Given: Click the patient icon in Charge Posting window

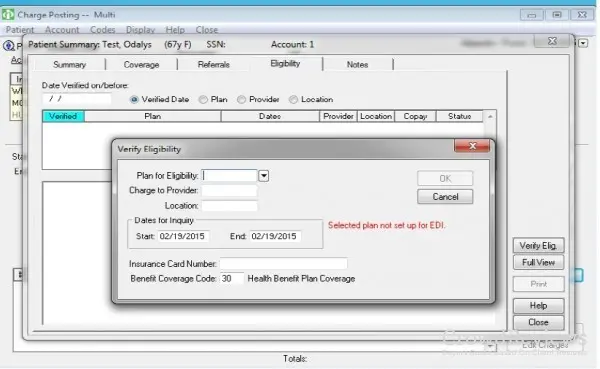Looking at the screenshot, I should (x=8, y=46).
